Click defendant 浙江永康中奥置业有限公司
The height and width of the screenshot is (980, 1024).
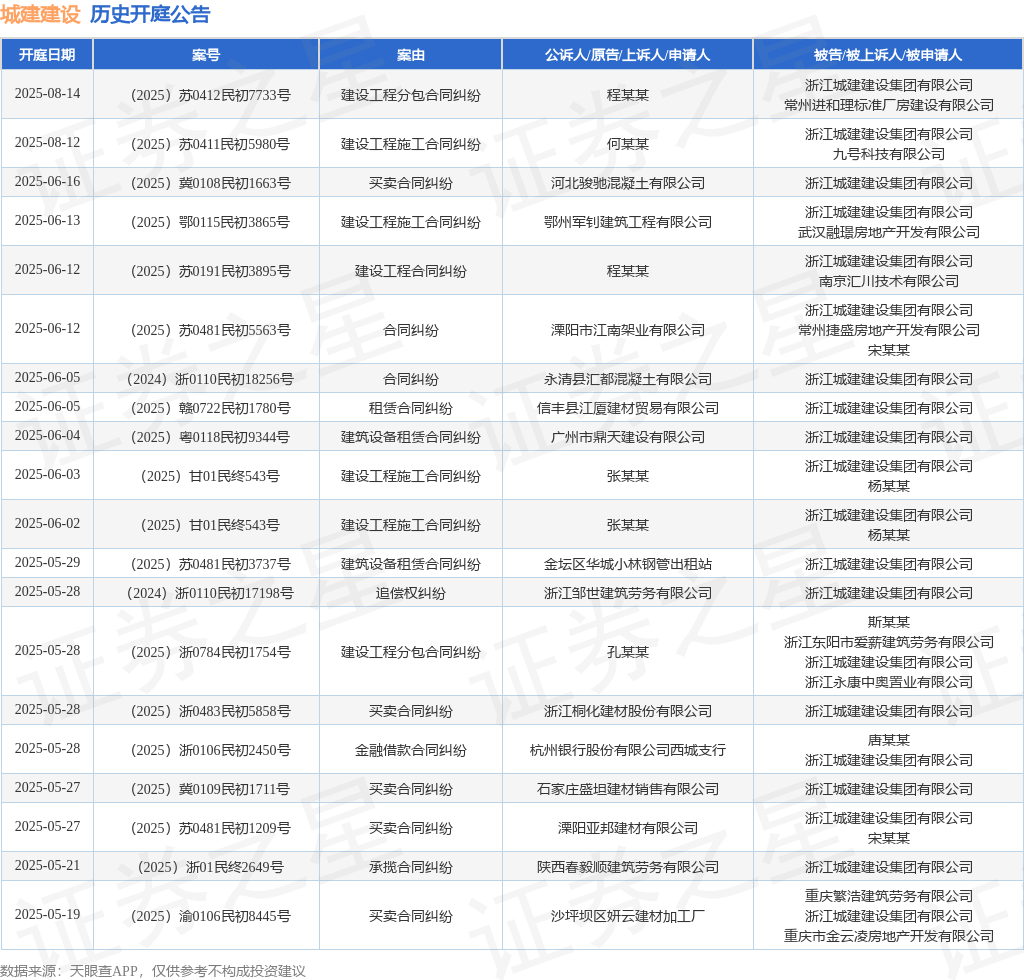(x=889, y=682)
